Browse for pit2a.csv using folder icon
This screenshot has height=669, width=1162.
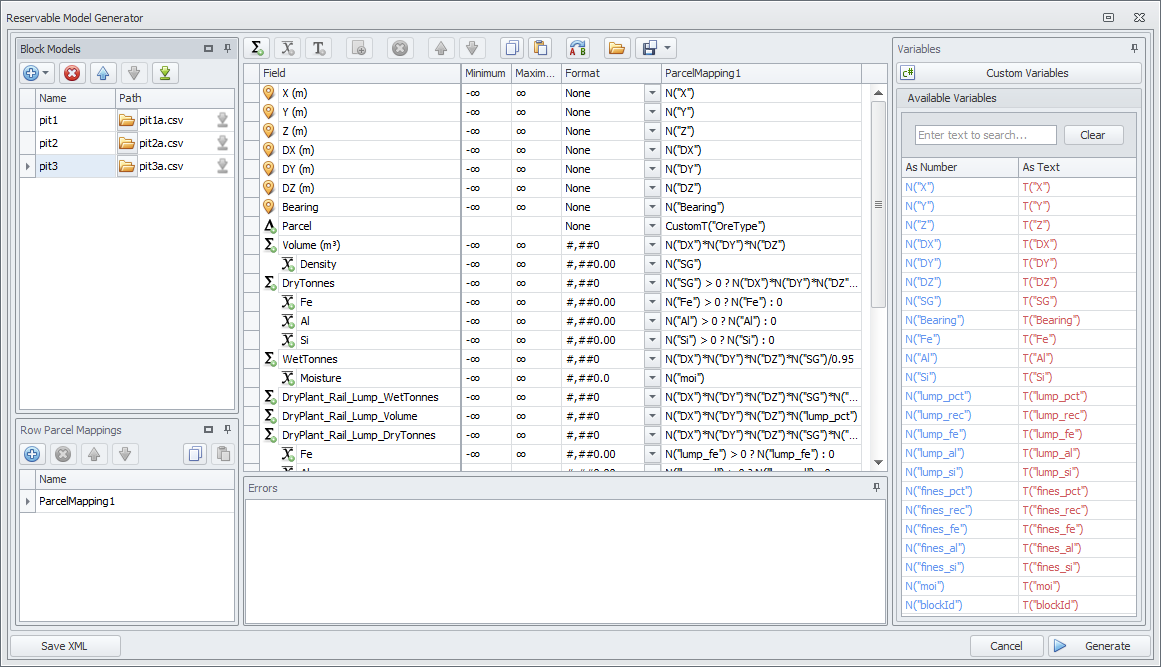pos(127,143)
